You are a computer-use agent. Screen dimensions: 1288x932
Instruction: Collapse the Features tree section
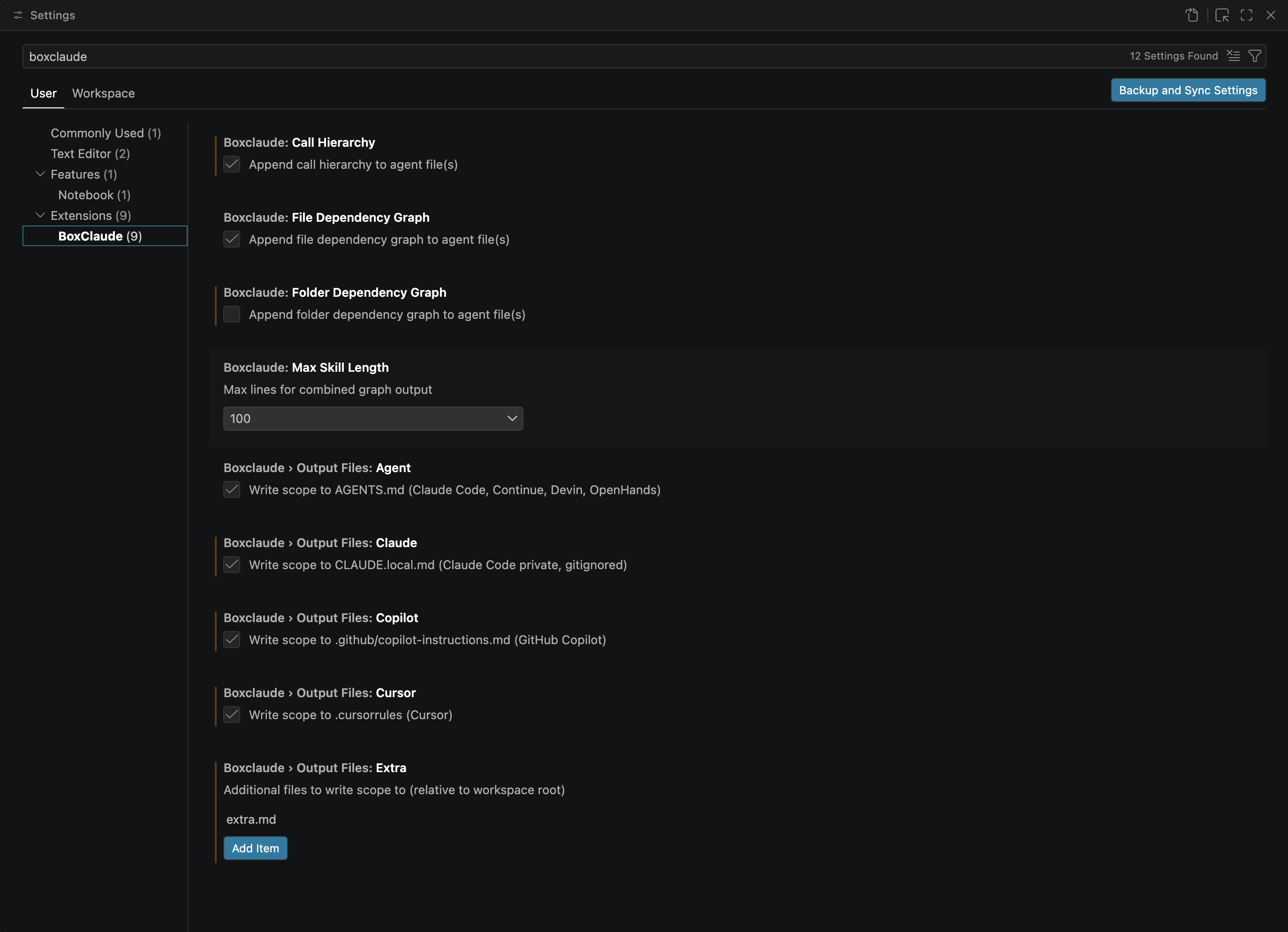[x=40, y=174]
